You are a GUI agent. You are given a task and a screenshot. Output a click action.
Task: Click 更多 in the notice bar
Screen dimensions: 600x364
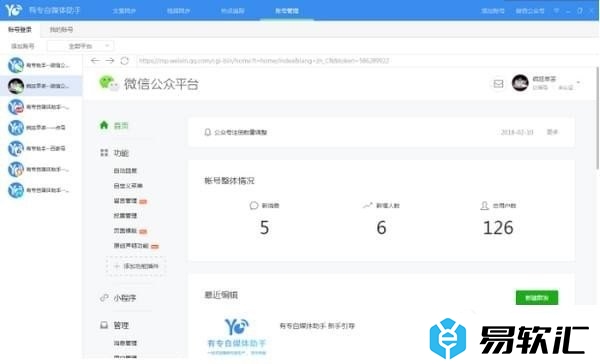tap(552, 132)
